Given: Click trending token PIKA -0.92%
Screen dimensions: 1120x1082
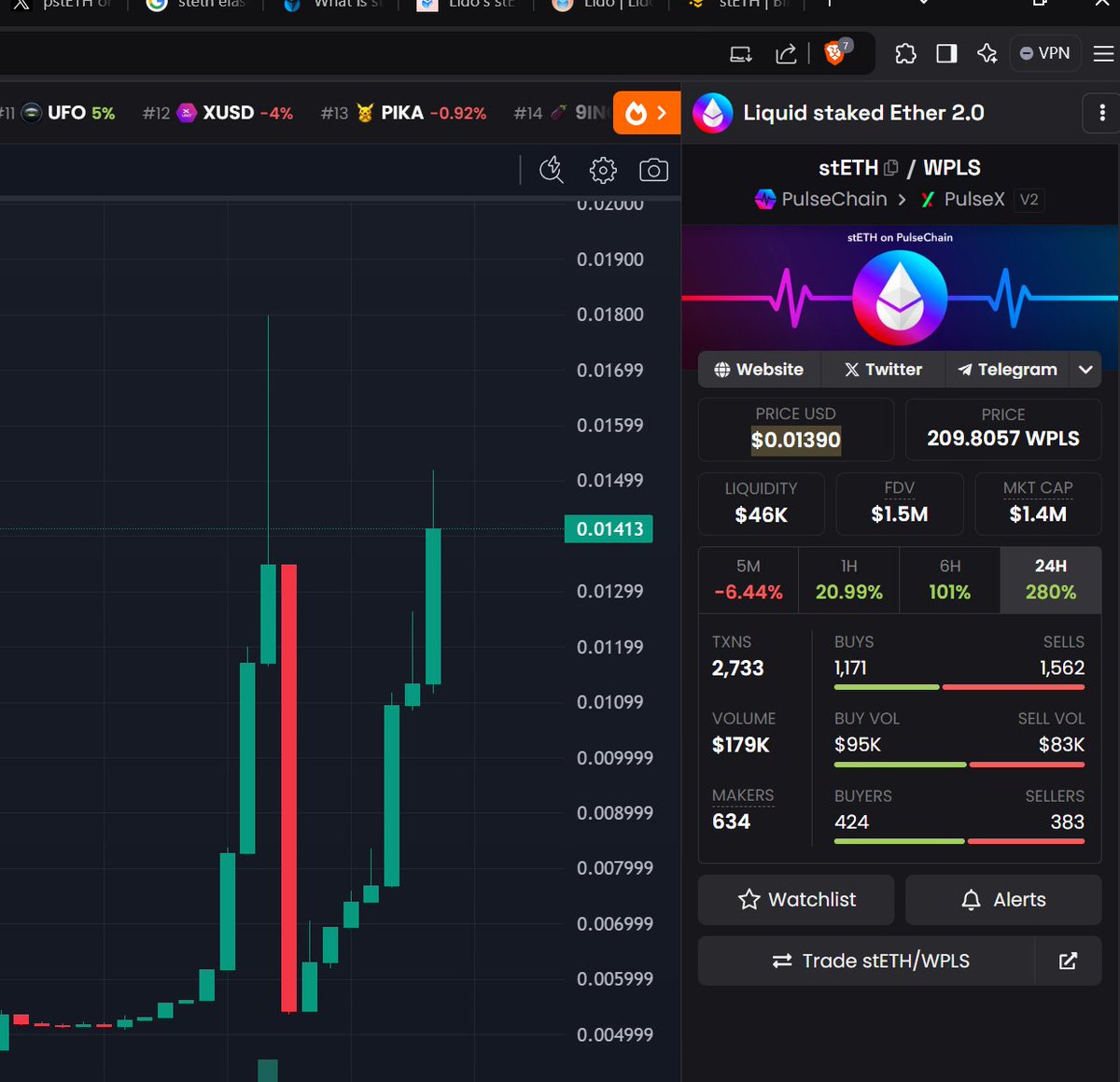Looking at the screenshot, I should coord(403,113).
